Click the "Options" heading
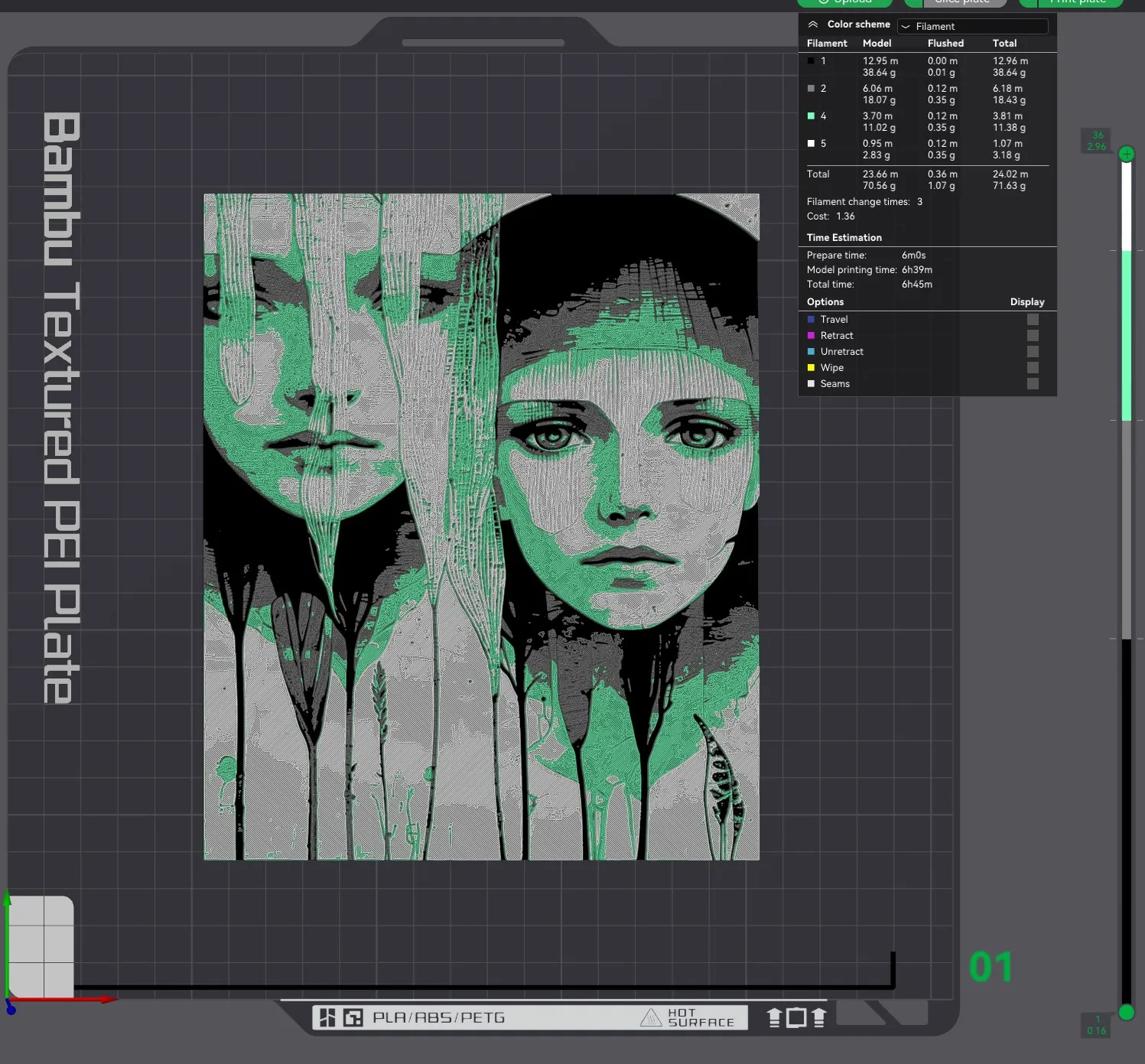Image resolution: width=1145 pixels, height=1064 pixels. pos(825,302)
